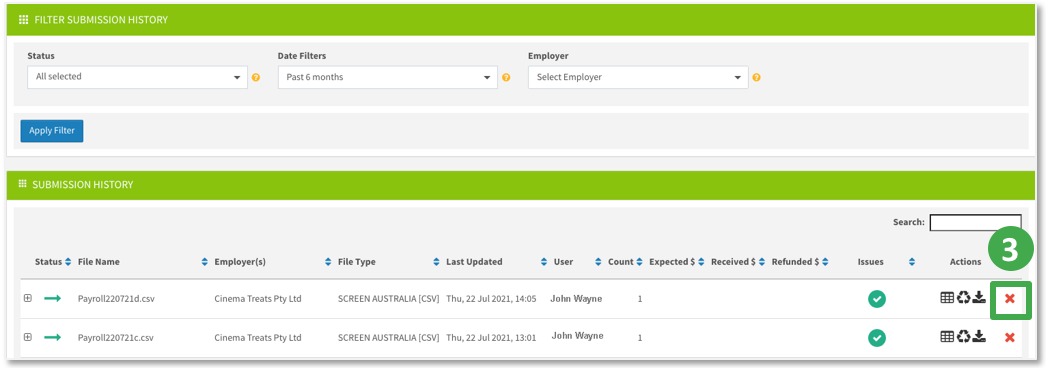Open table view for Payroll220721c.csv

coord(947,337)
